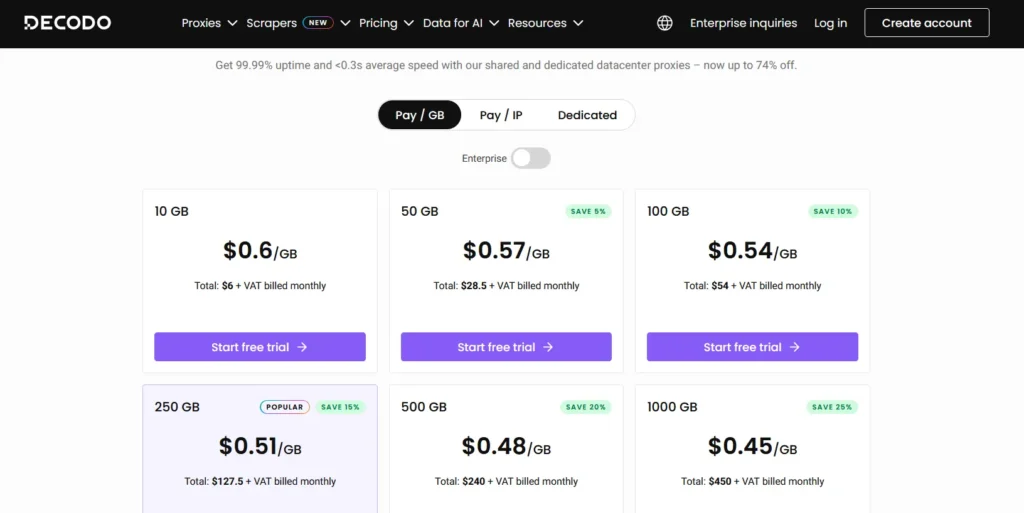Screen dimensions: 1024x513
Task: Open the Data for AI dropdown
Action: pos(460,23)
